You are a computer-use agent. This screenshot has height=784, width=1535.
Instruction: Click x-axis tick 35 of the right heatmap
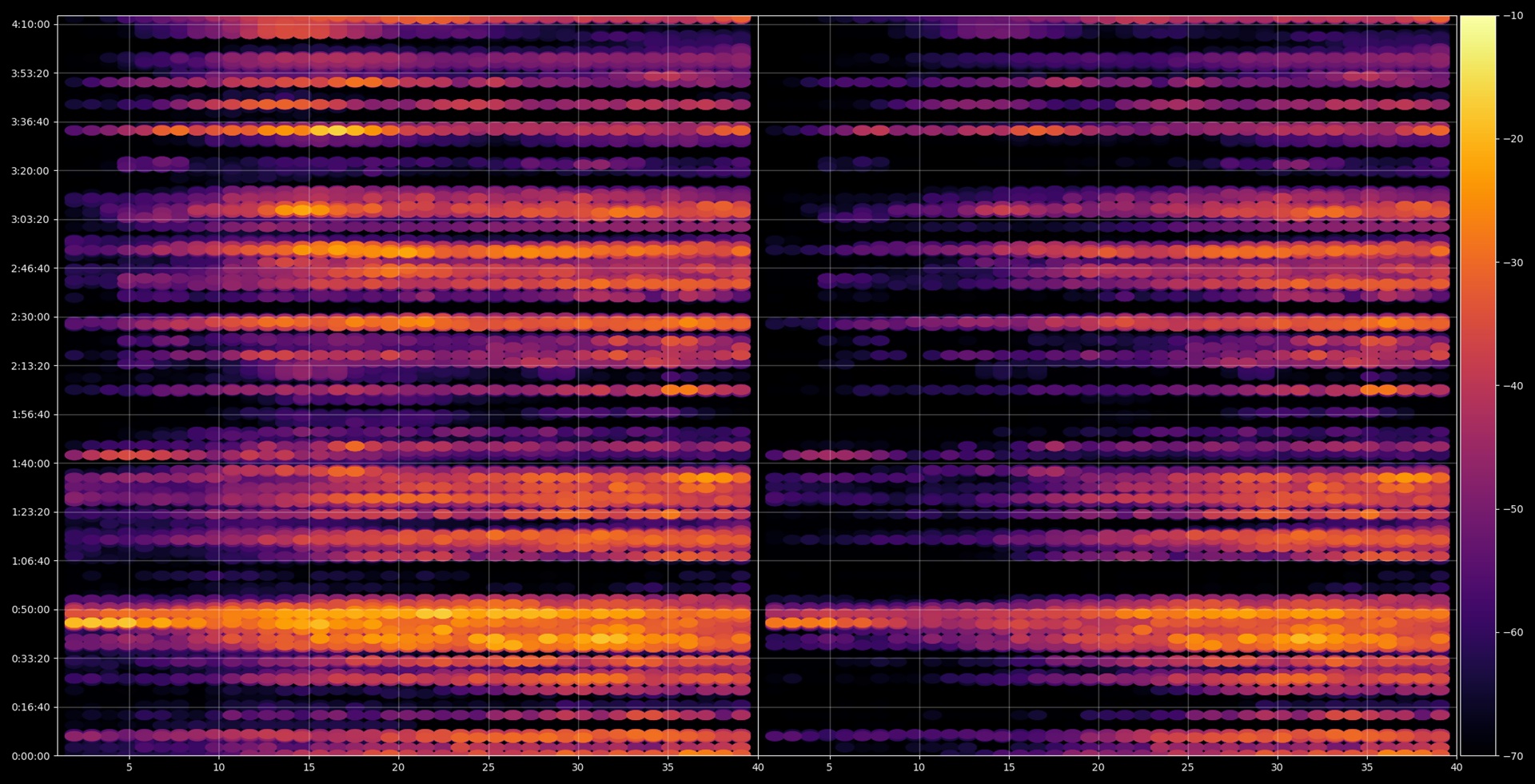click(1367, 767)
